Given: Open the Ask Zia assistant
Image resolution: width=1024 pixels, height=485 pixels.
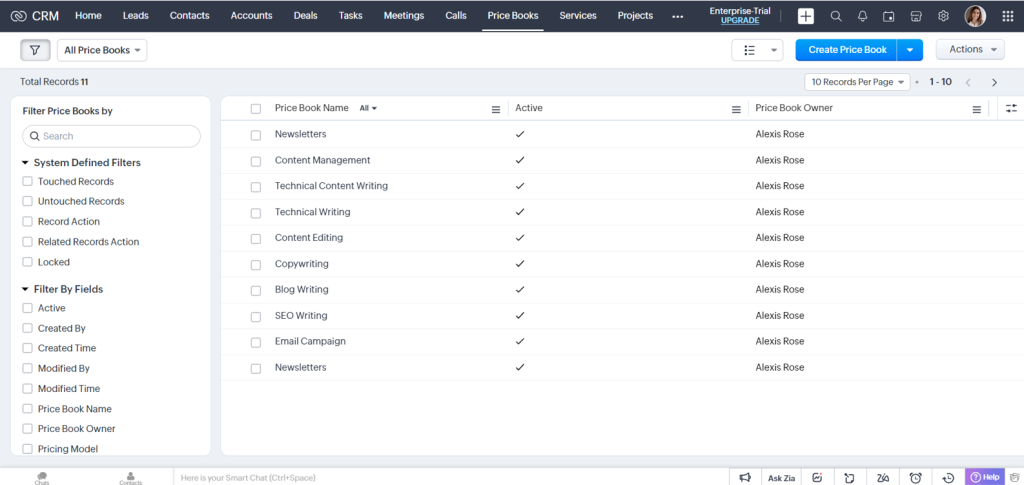Looking at the screenshot, I should (x=781, y=478).
